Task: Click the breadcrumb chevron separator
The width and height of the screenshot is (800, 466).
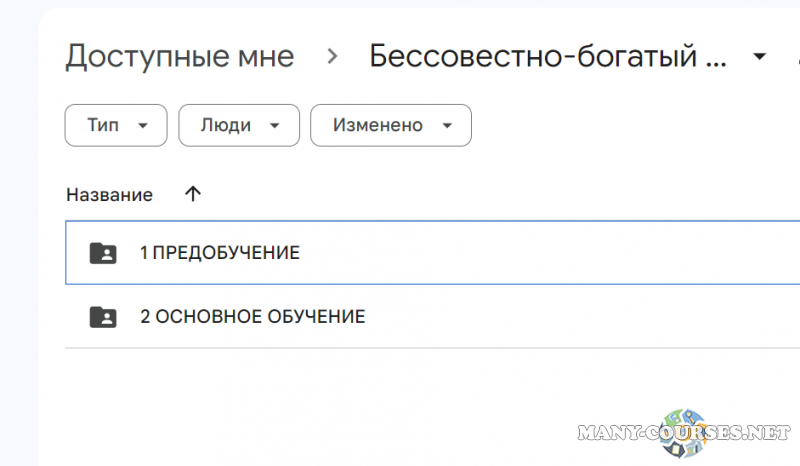Action: [x=332, y=57]
